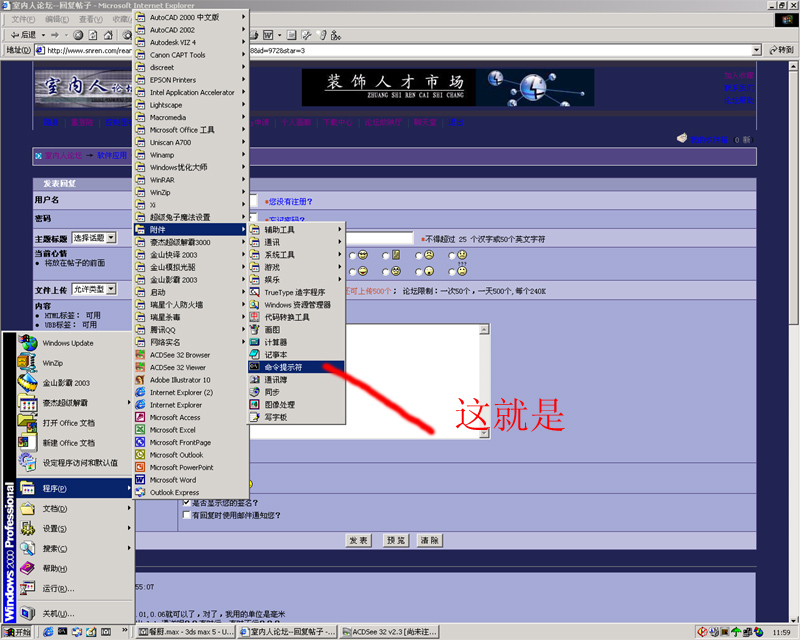This screenshot has width=800, height=640.
Task: Toggle 是否显示您的签名 checkbox
Action: [x=187, y=503]
